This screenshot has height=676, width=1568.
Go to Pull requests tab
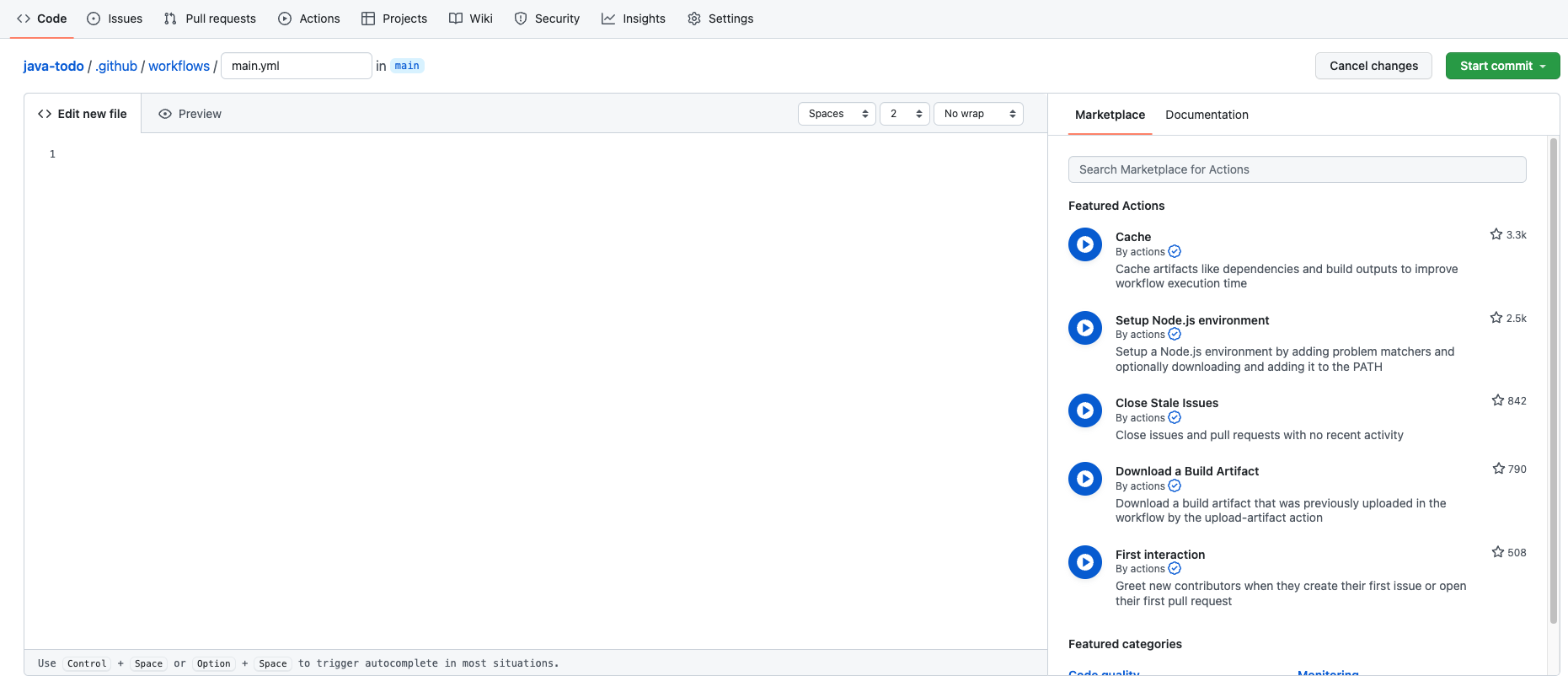pyautogui.click(x=210, y=19)
